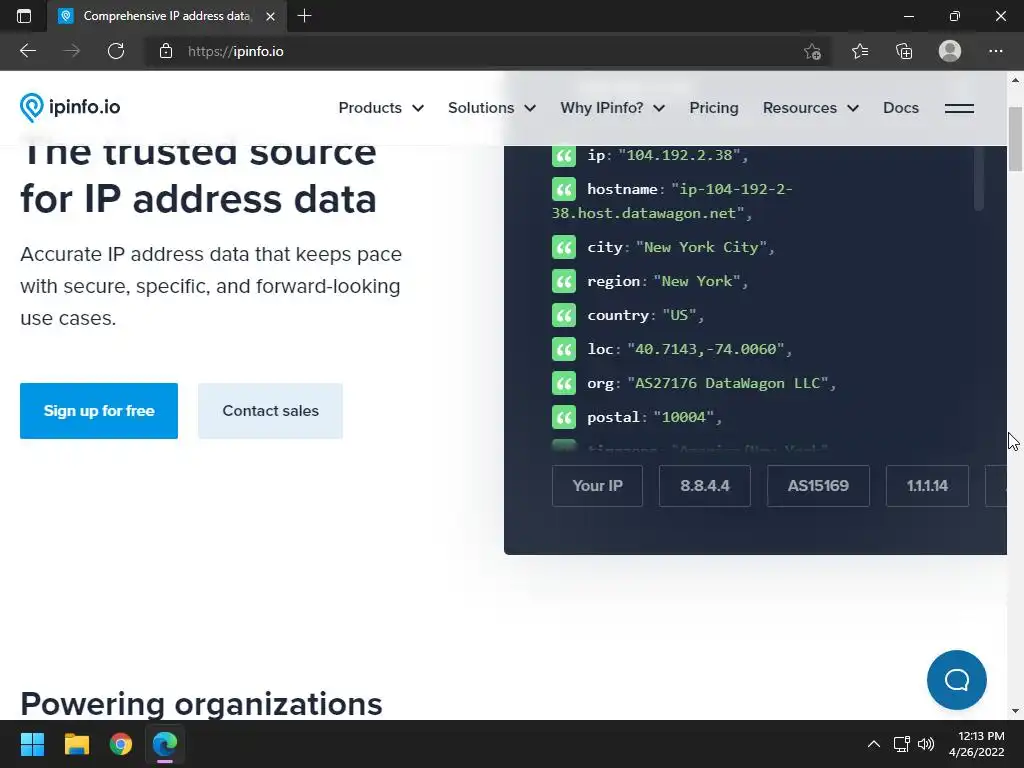
Task: Click the quote icon beside postal field
Action: click(564, 417)
